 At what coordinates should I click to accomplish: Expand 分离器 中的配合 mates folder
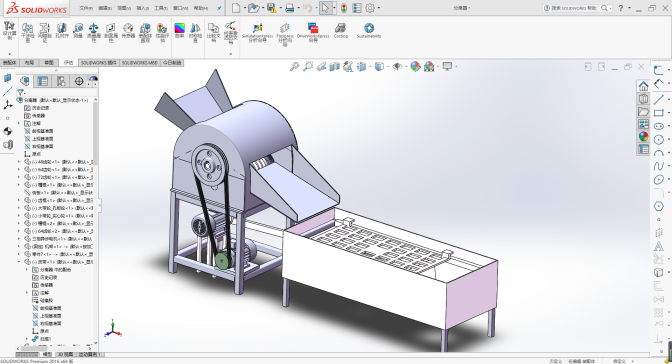[27, 270]
